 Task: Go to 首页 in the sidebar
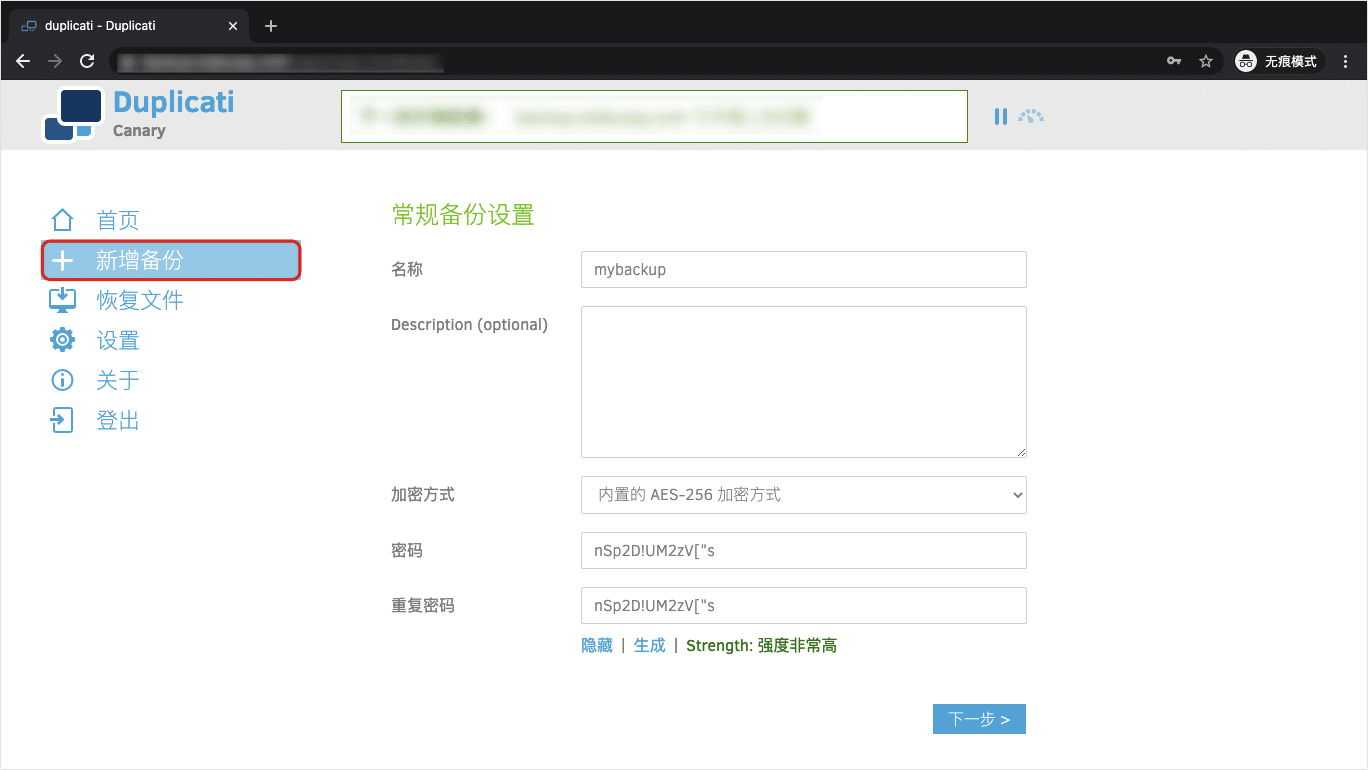pyautogui.click(x=118, y=220)
